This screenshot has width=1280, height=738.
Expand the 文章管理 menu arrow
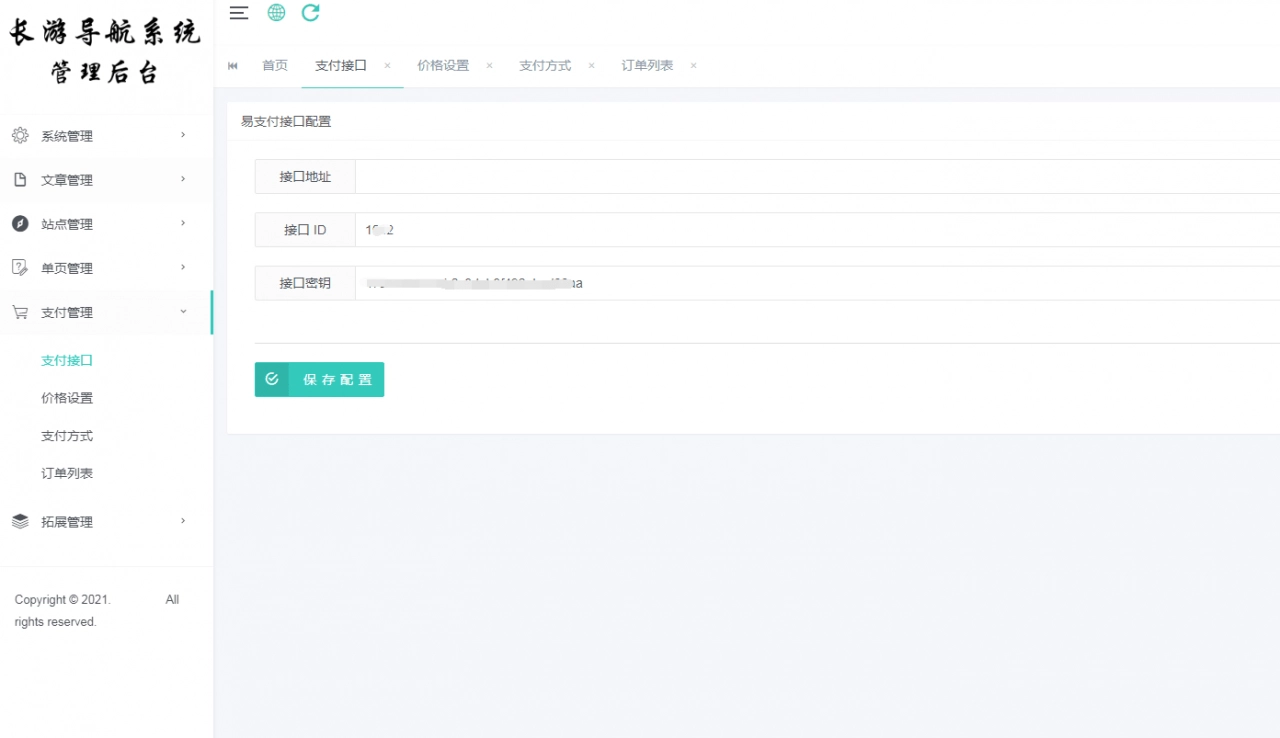(183, 179)
